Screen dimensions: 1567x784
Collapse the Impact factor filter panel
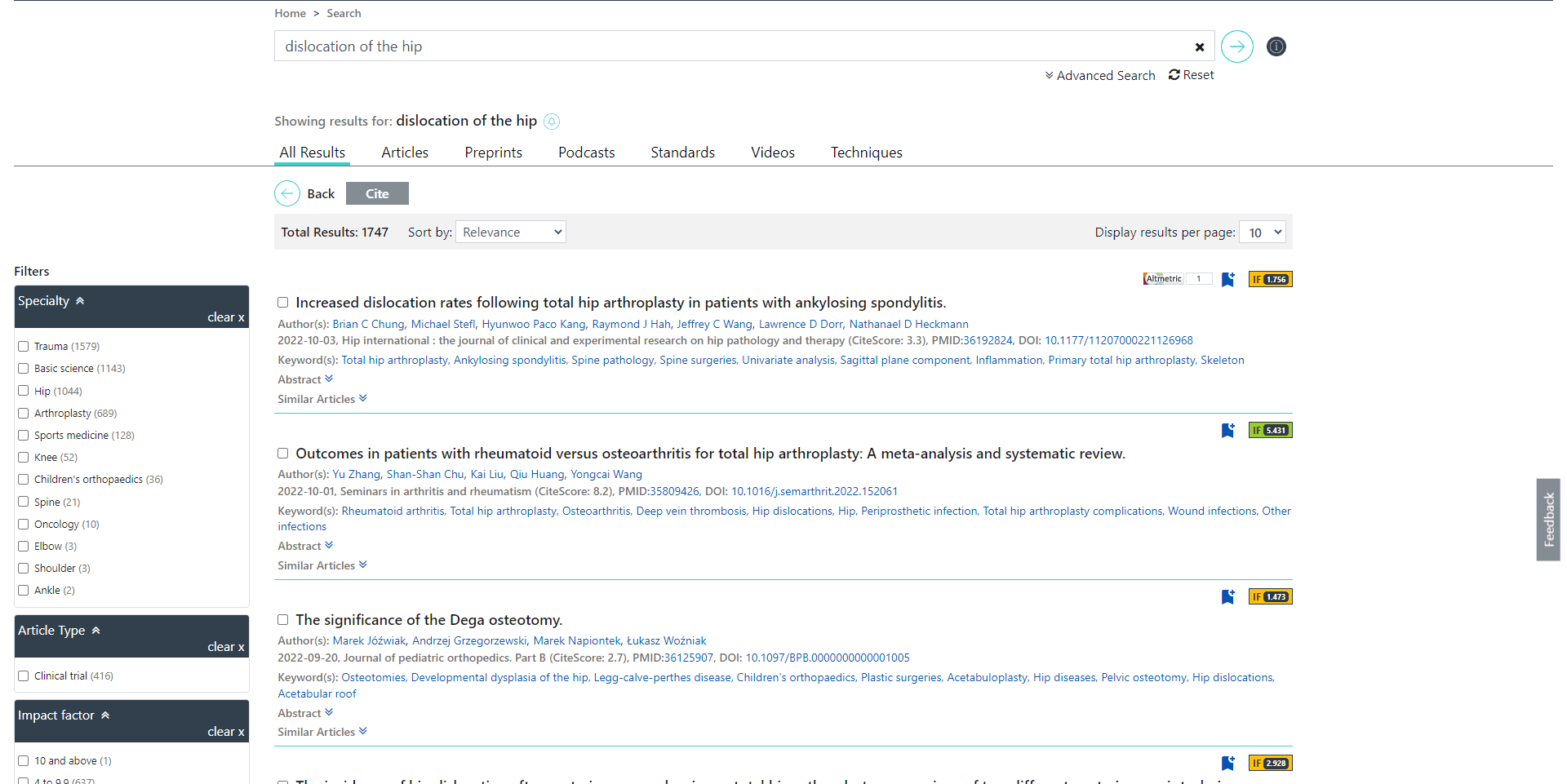pyautogui.click(x=105, y=715)
